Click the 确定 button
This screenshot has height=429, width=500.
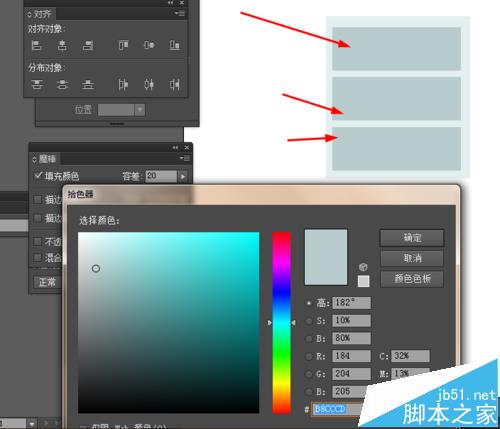[412, 238]
